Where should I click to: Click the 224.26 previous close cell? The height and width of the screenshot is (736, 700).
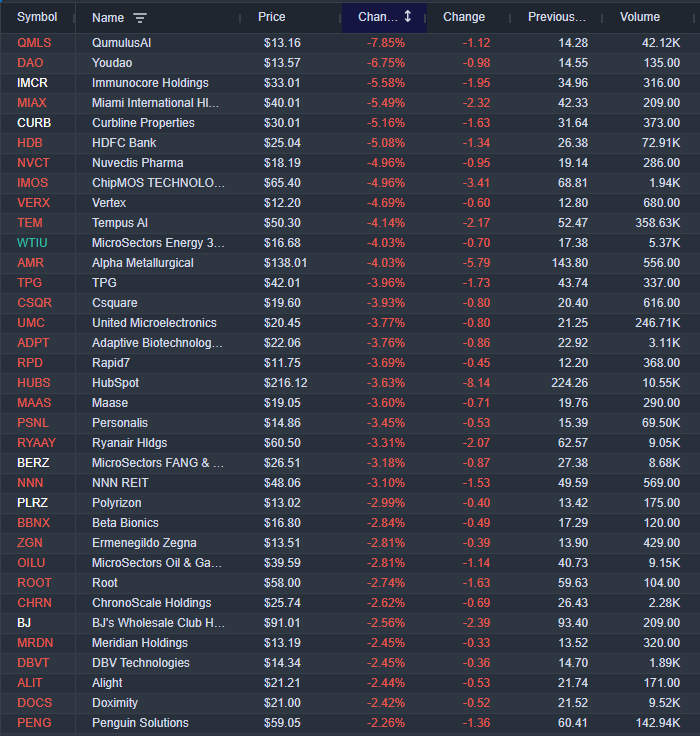tap(569, 383)
